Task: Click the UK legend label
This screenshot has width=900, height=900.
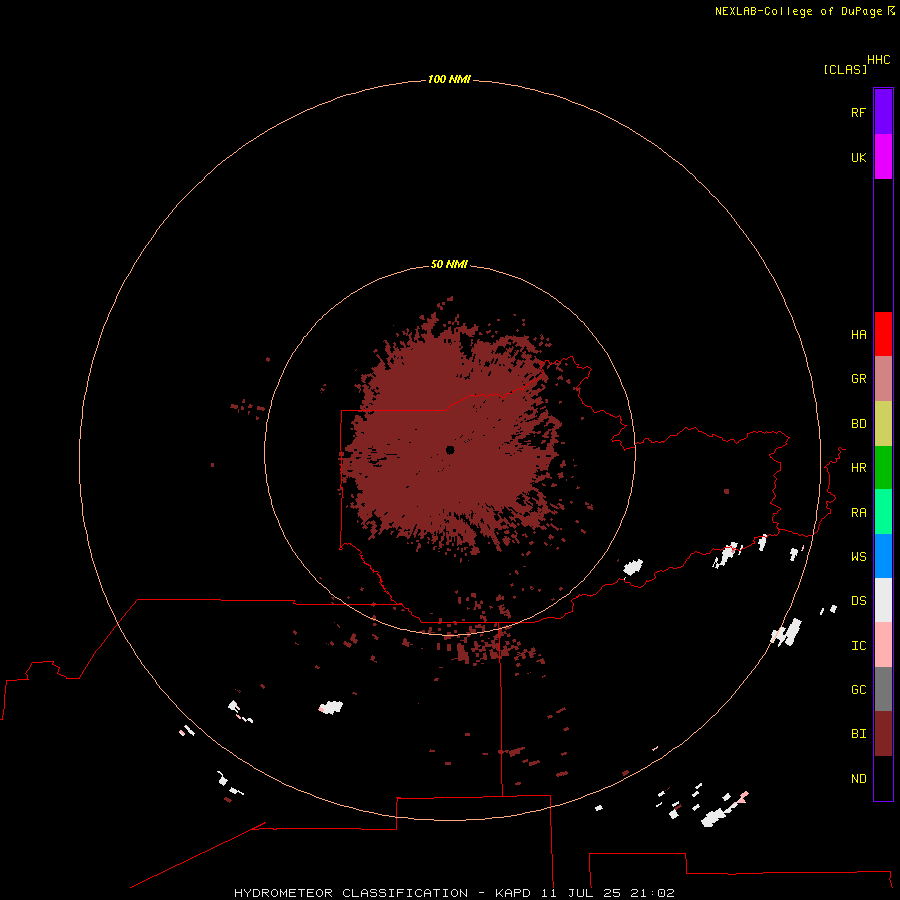Action: pos(858,157)
